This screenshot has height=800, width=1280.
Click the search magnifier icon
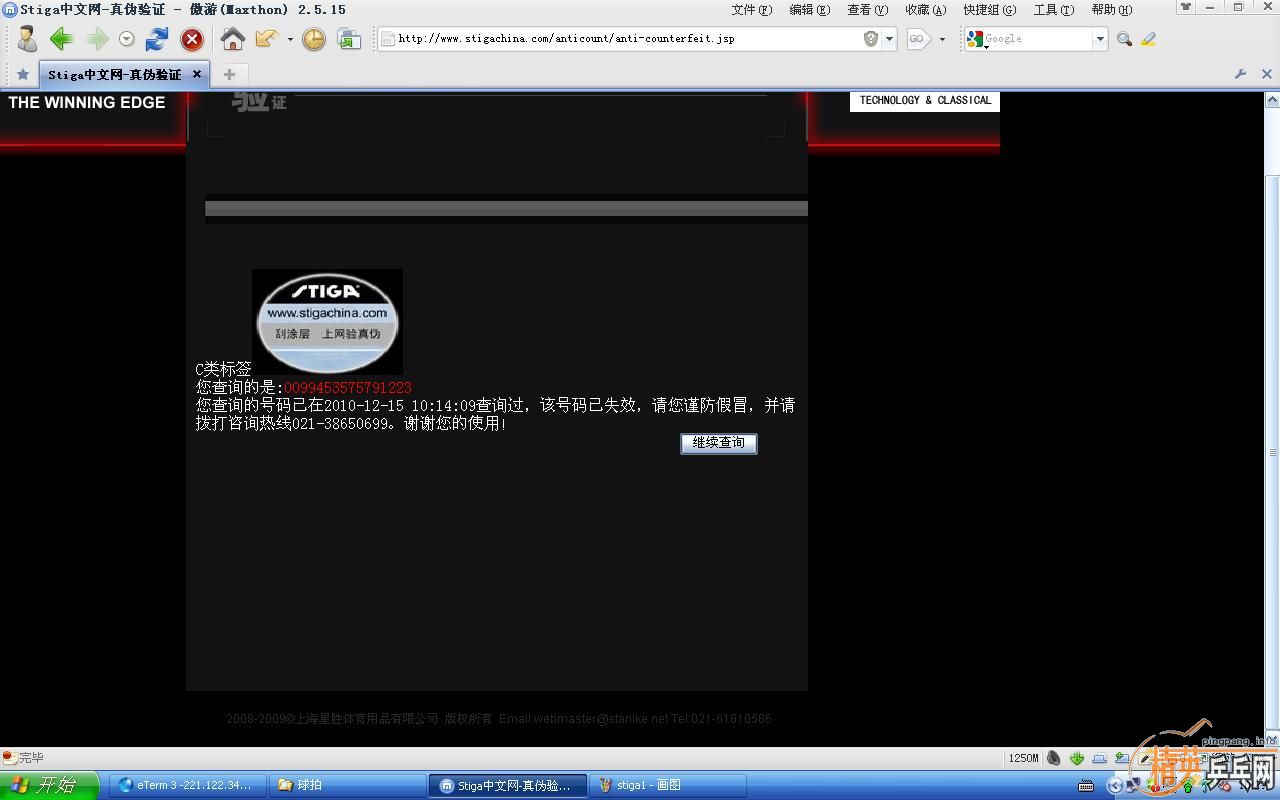1124,39
